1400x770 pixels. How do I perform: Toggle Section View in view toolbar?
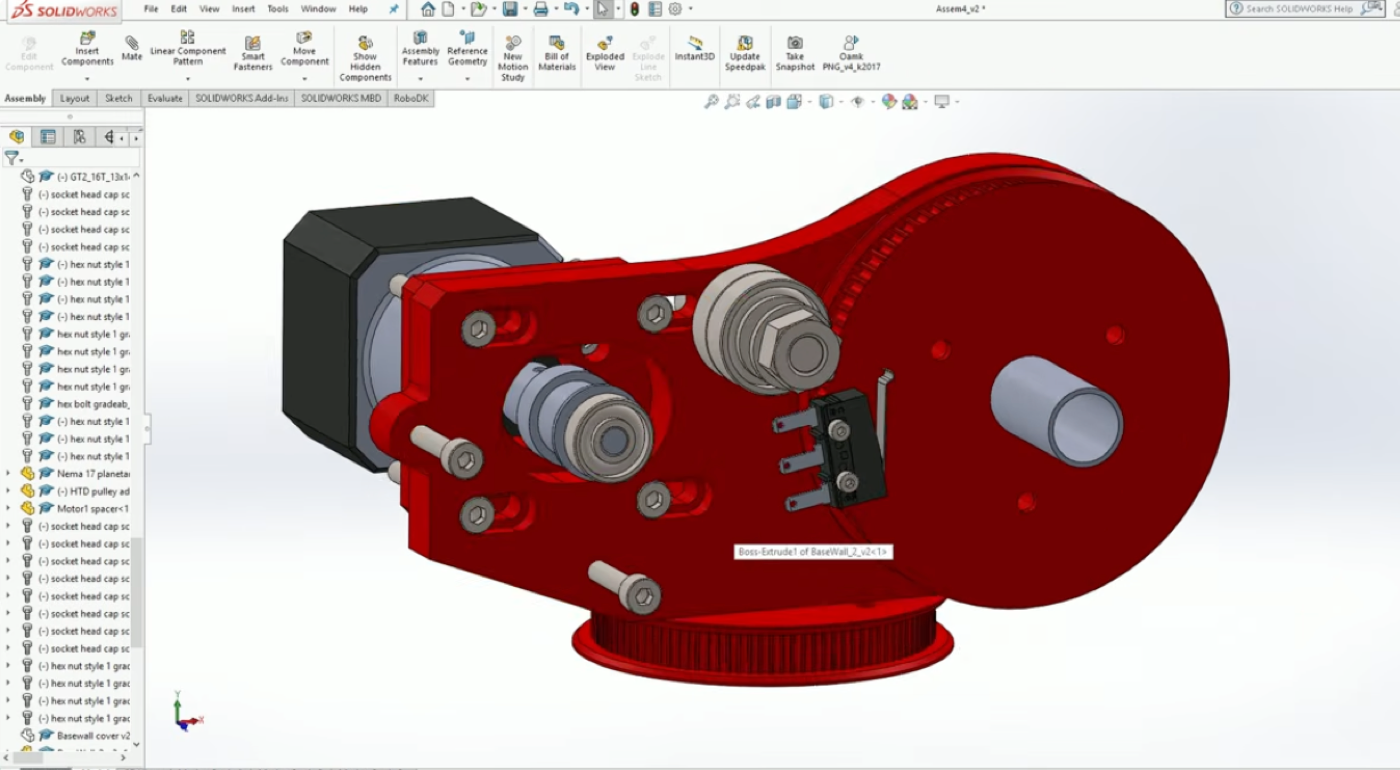pos(774,101)
